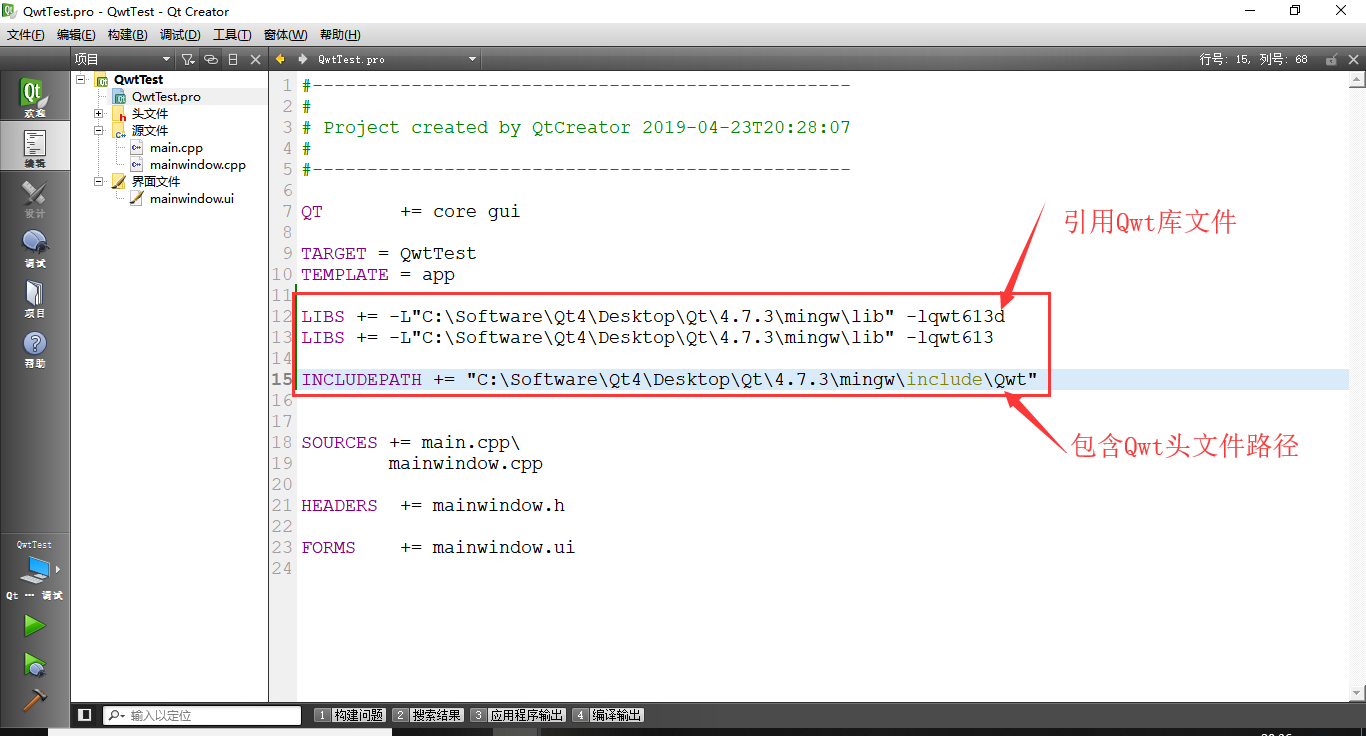This screenshot has height=736, width=1366.
Task: Click the filter tree funnel icon
Action: [187, 60]
